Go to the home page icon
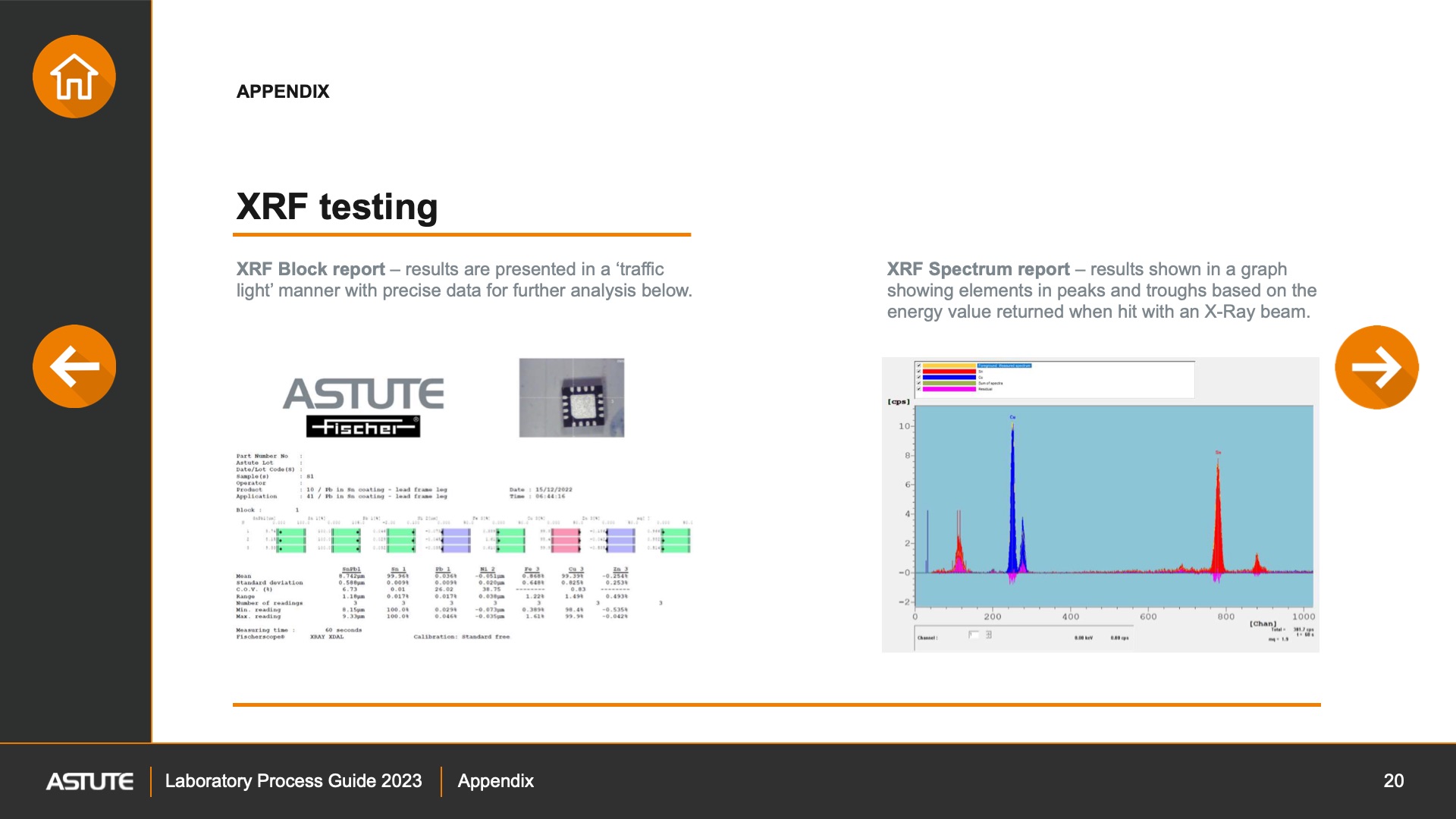 pos(74,77)
